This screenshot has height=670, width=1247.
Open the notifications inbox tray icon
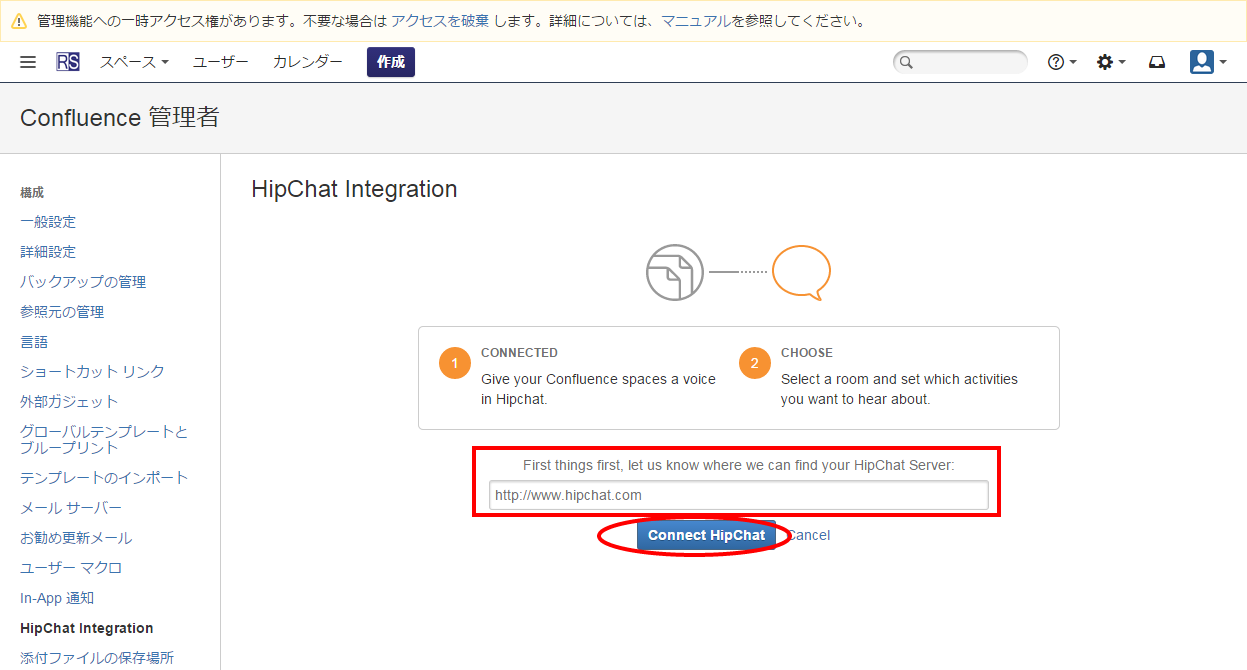click(x=1157, y=62)
